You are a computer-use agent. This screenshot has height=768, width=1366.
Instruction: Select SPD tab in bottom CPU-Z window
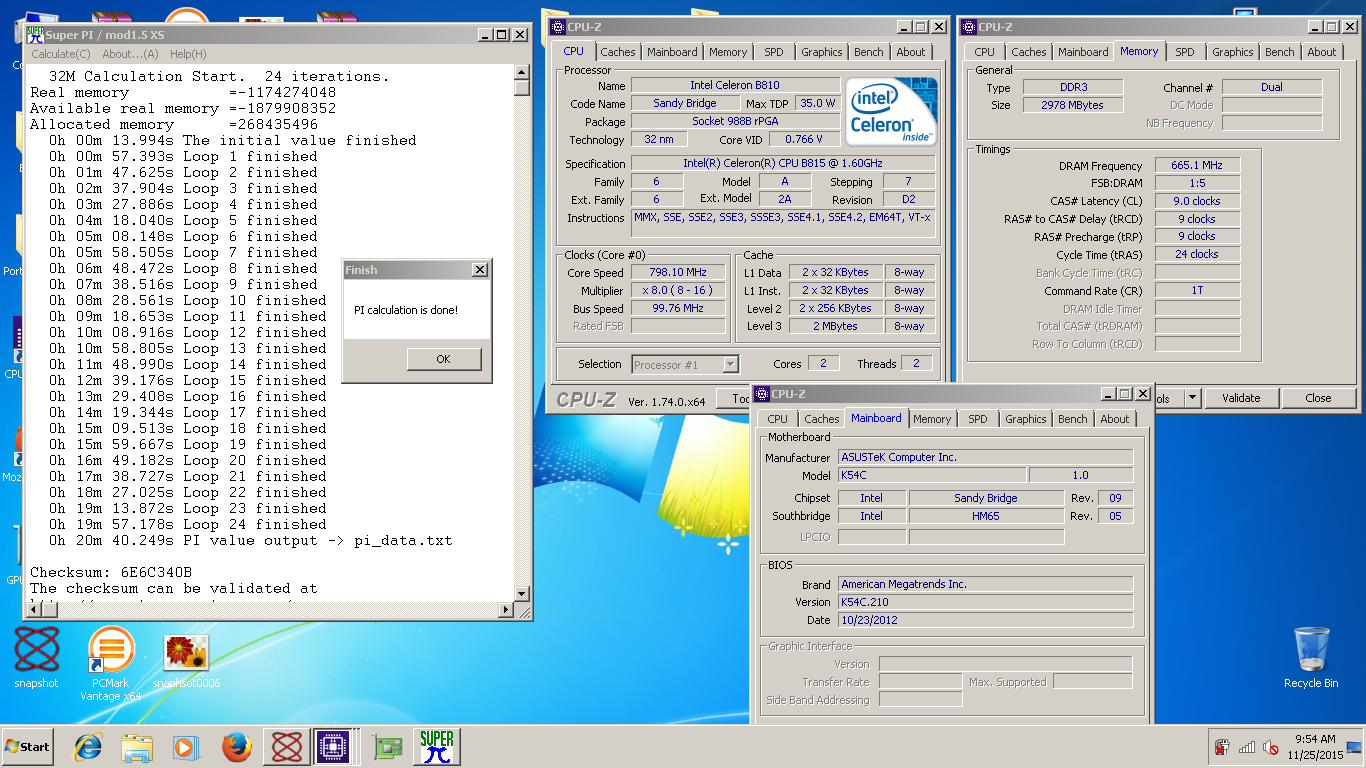point(978,419)
